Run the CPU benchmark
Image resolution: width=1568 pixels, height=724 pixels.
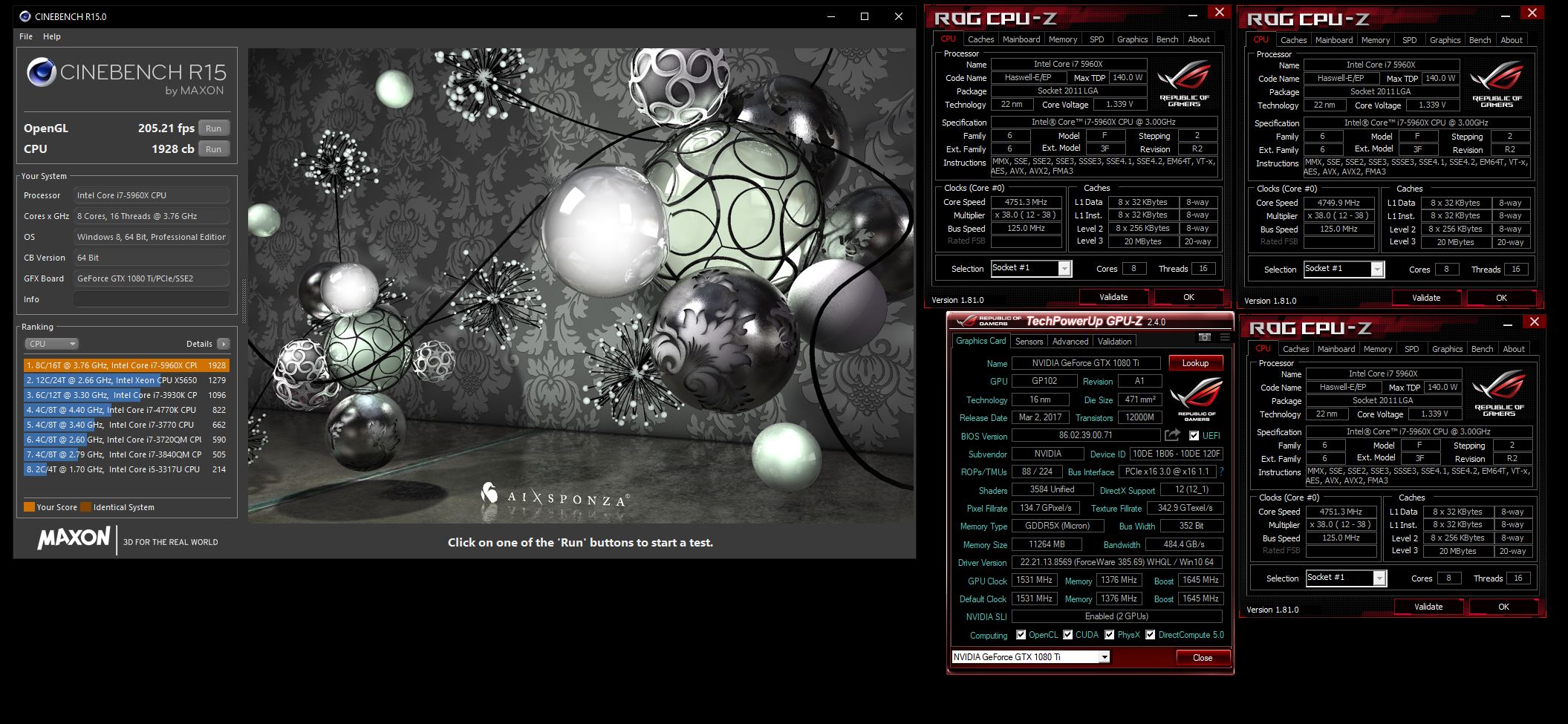214,149
